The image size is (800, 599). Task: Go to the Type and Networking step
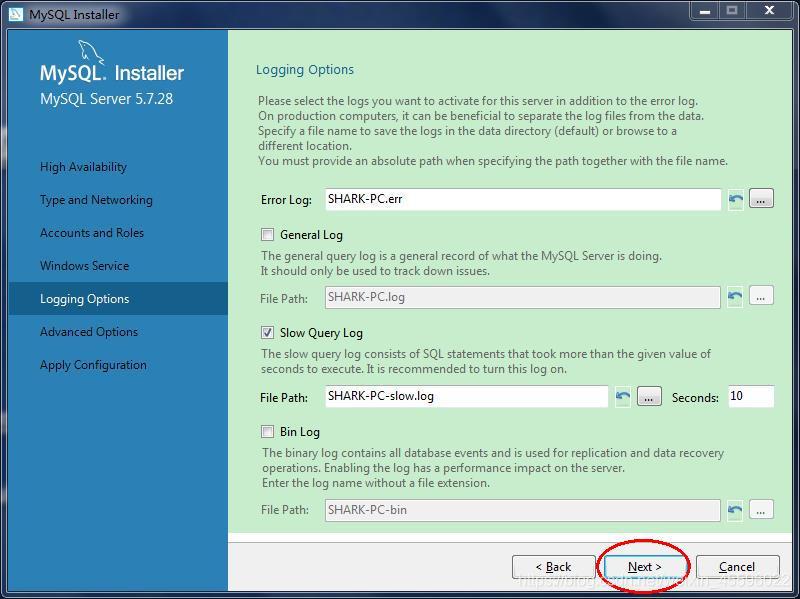pos(96,200)
